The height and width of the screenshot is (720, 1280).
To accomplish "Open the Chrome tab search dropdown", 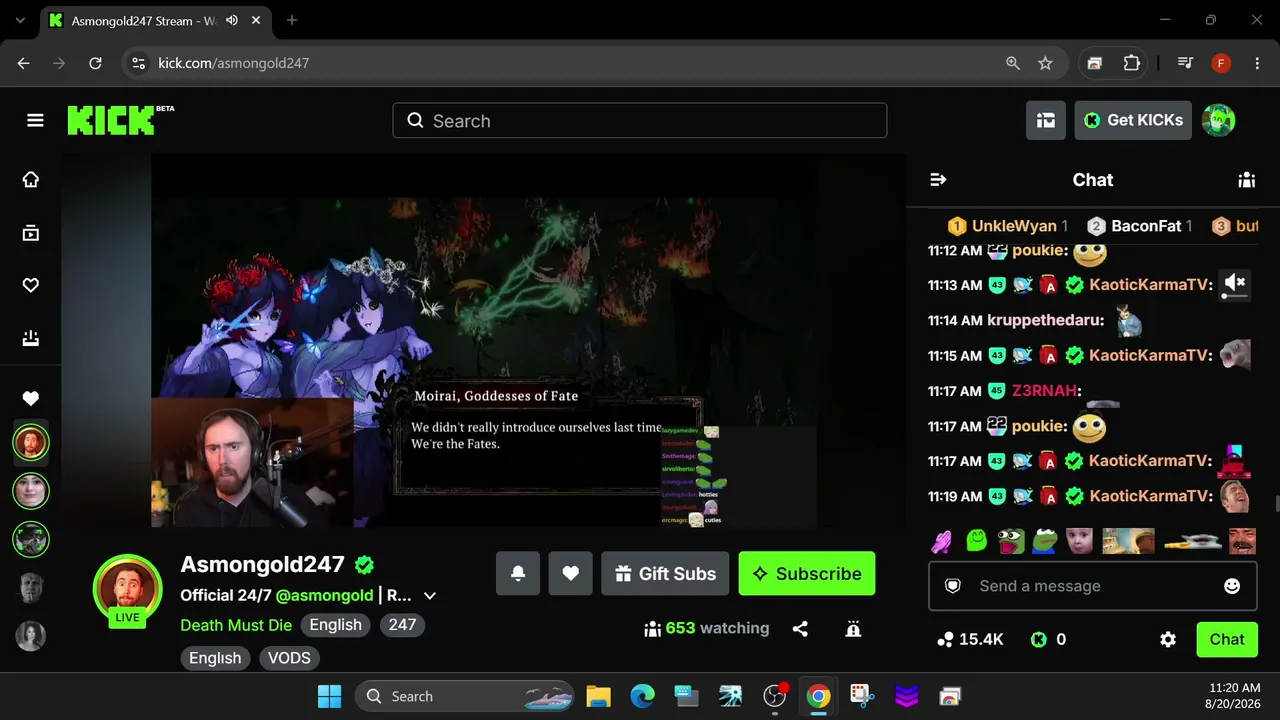I will (x=20, y=20).
